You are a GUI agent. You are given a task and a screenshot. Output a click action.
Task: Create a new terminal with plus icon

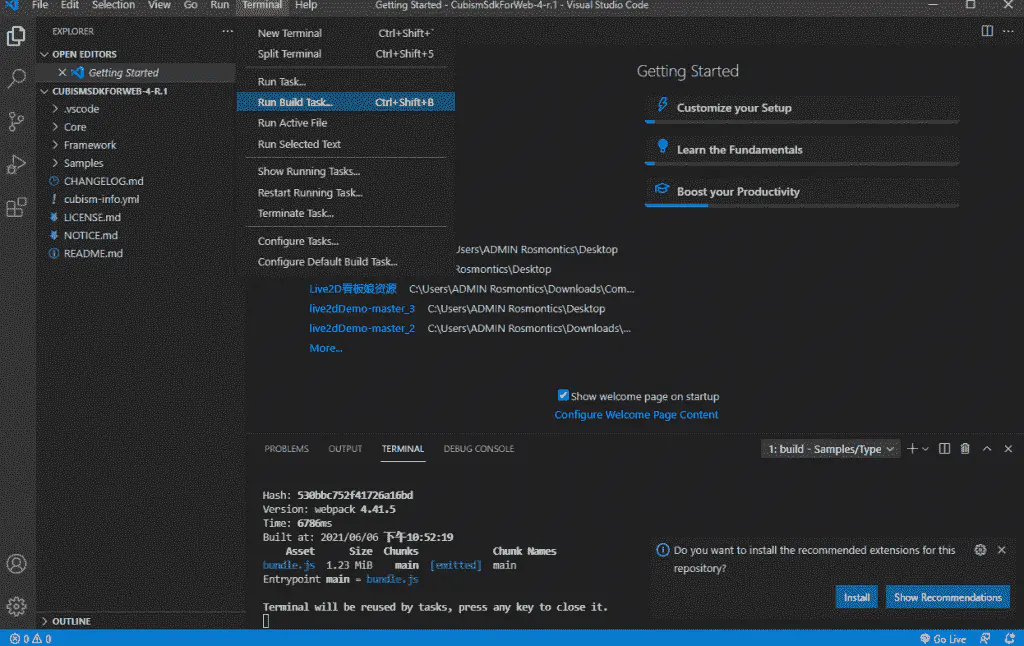click(x=912, y=449)
